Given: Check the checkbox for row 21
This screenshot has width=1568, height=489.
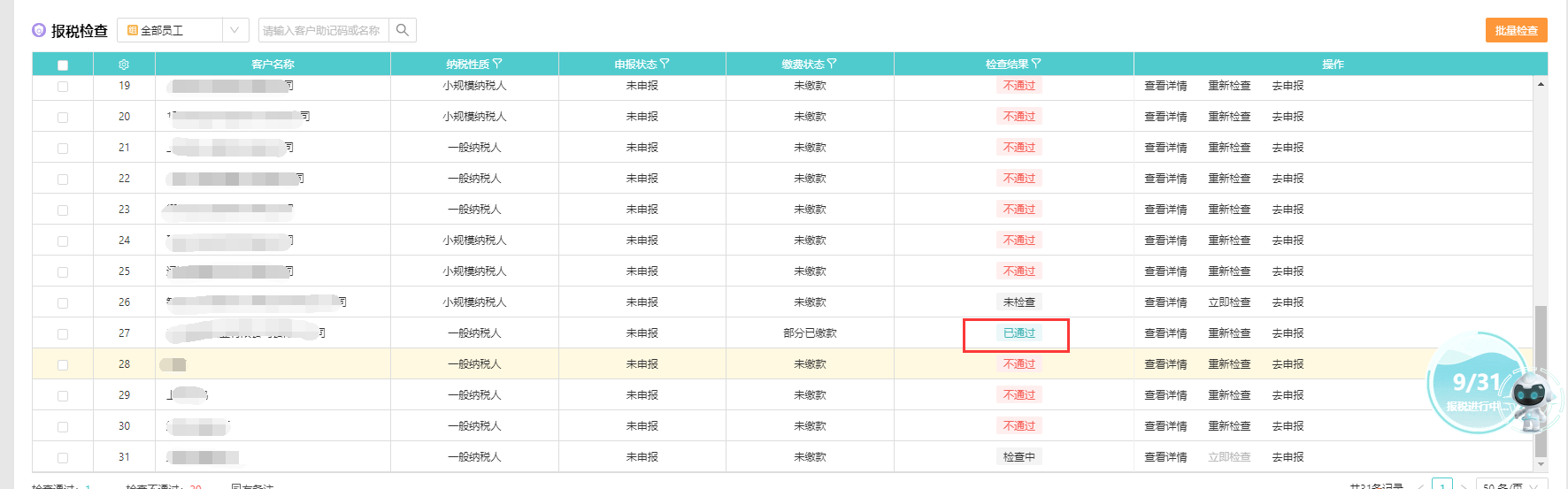Looking at the screenshot, I should (63, 149).
